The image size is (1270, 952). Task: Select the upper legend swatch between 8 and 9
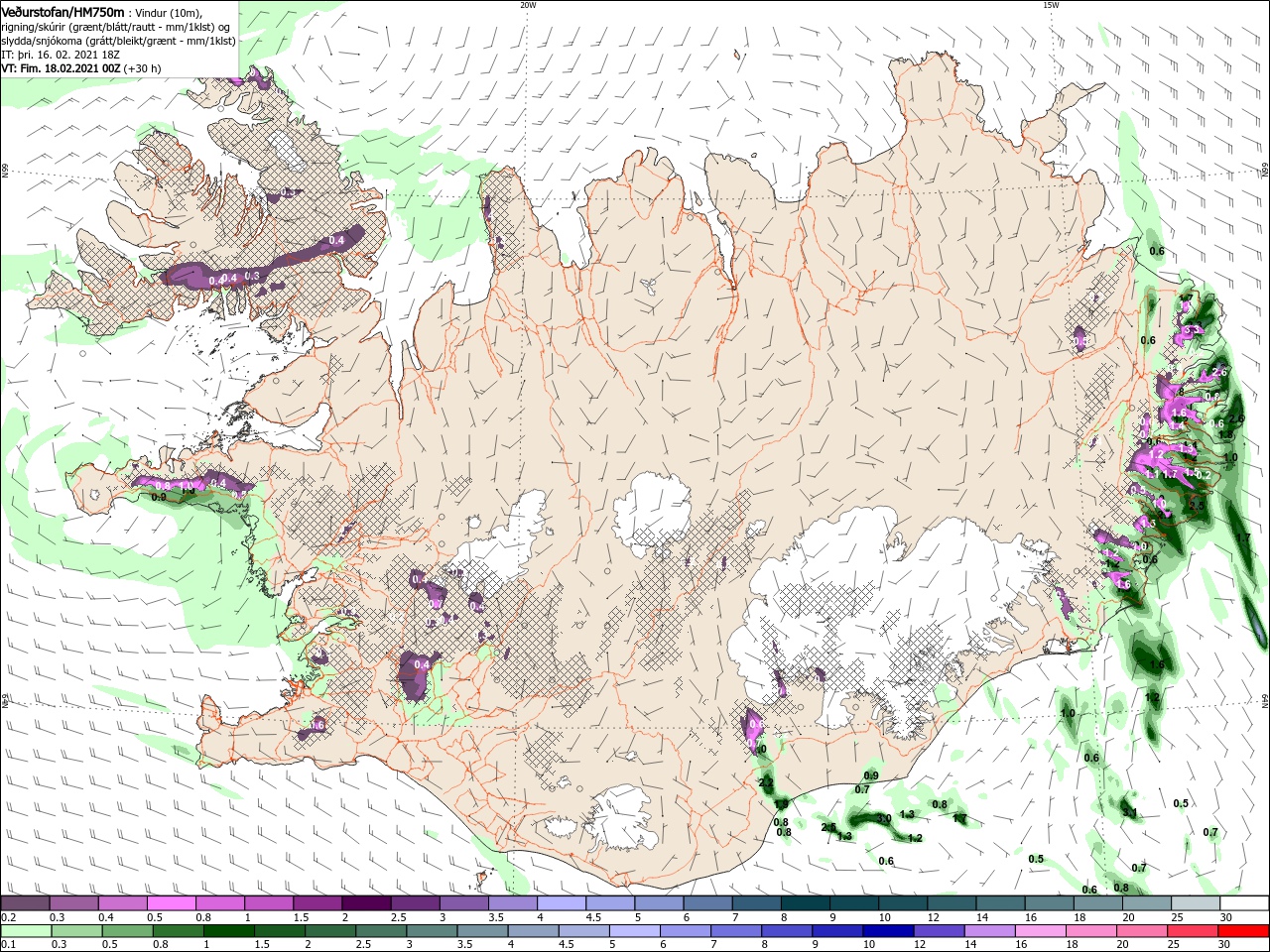(x=804, y=903)
